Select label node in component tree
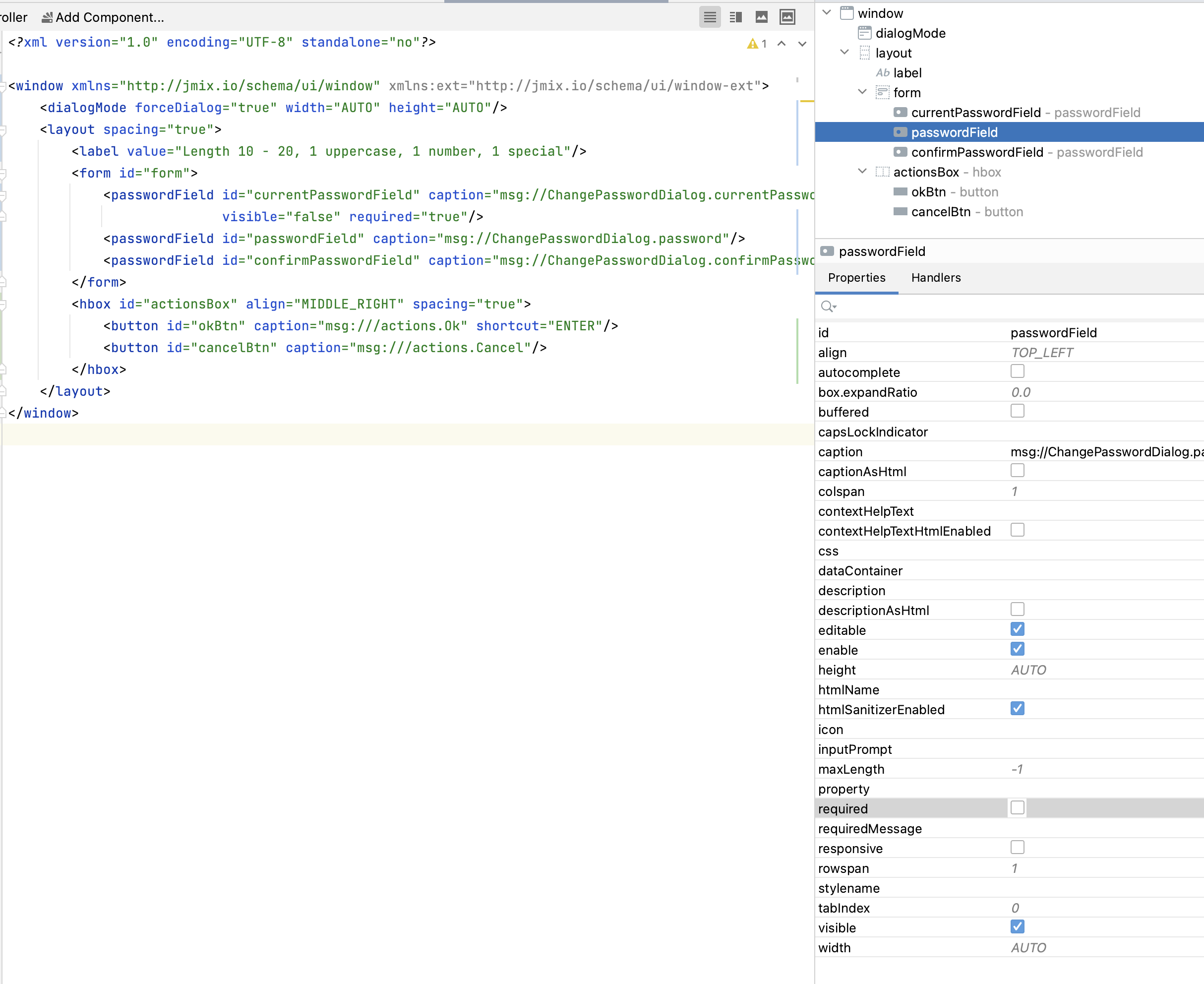This screenshot has width=1204, height=984. (907, 72)
